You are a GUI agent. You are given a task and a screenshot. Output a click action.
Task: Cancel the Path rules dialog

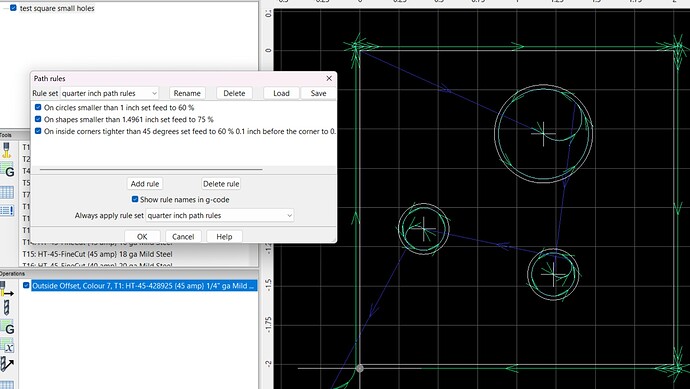click(183, 237)
